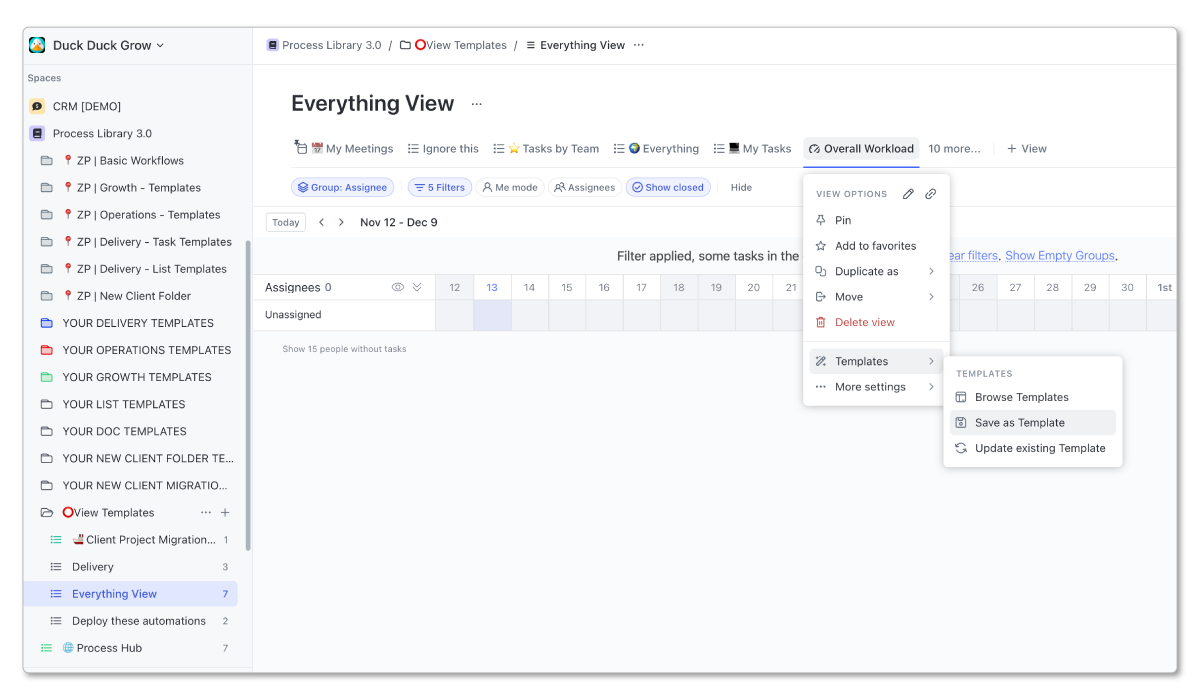Disable the Show closed filter

point(668,187)
